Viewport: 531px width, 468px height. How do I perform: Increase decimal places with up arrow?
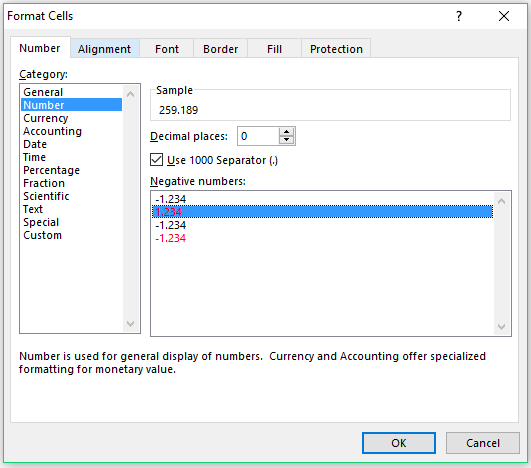(286, 132)
